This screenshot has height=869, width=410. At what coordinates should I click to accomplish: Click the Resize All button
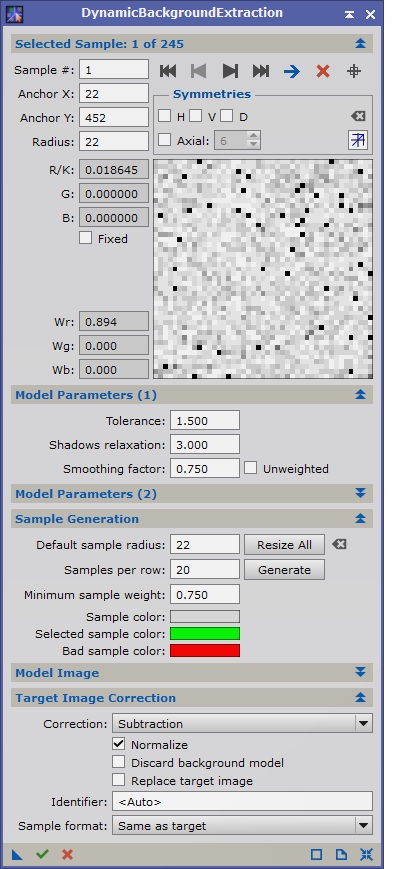(x=284, y=545)
